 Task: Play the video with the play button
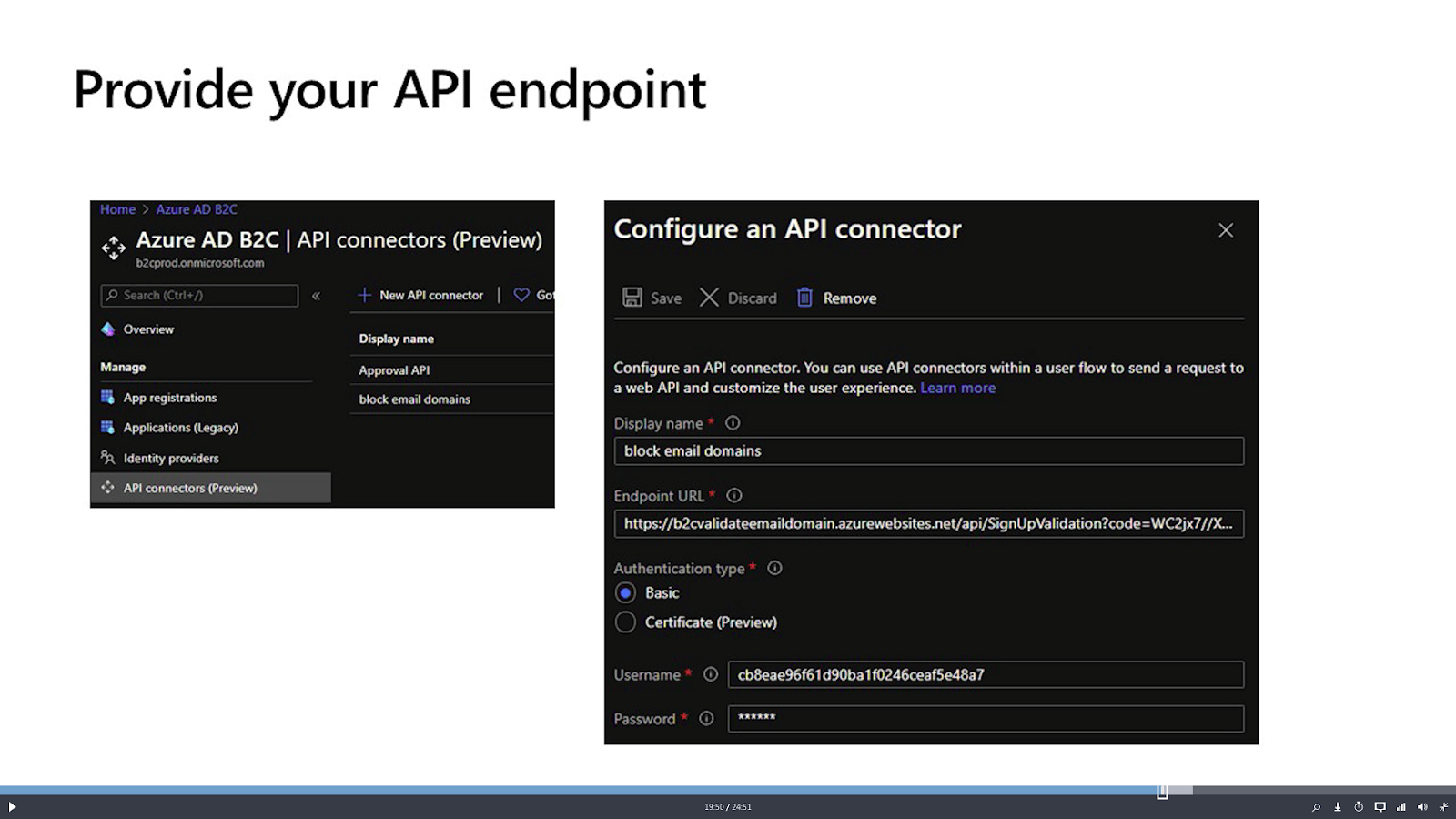pyautogui.click(x=12, y=806)
